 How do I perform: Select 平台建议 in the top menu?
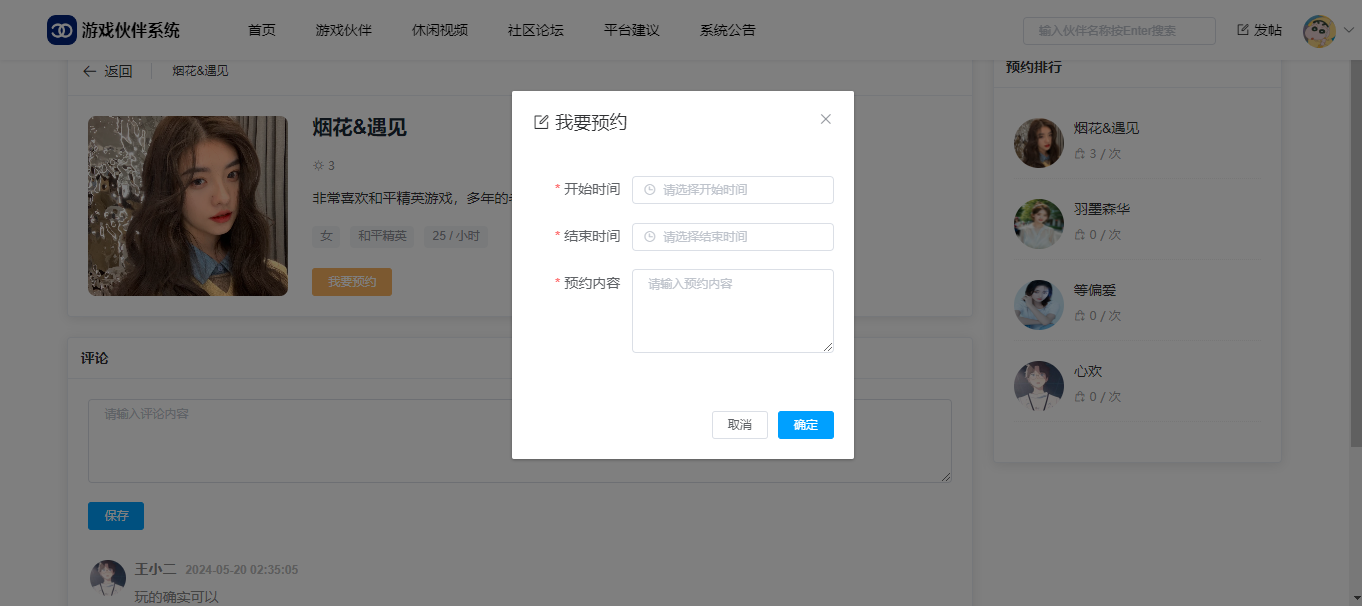[632, 30]
